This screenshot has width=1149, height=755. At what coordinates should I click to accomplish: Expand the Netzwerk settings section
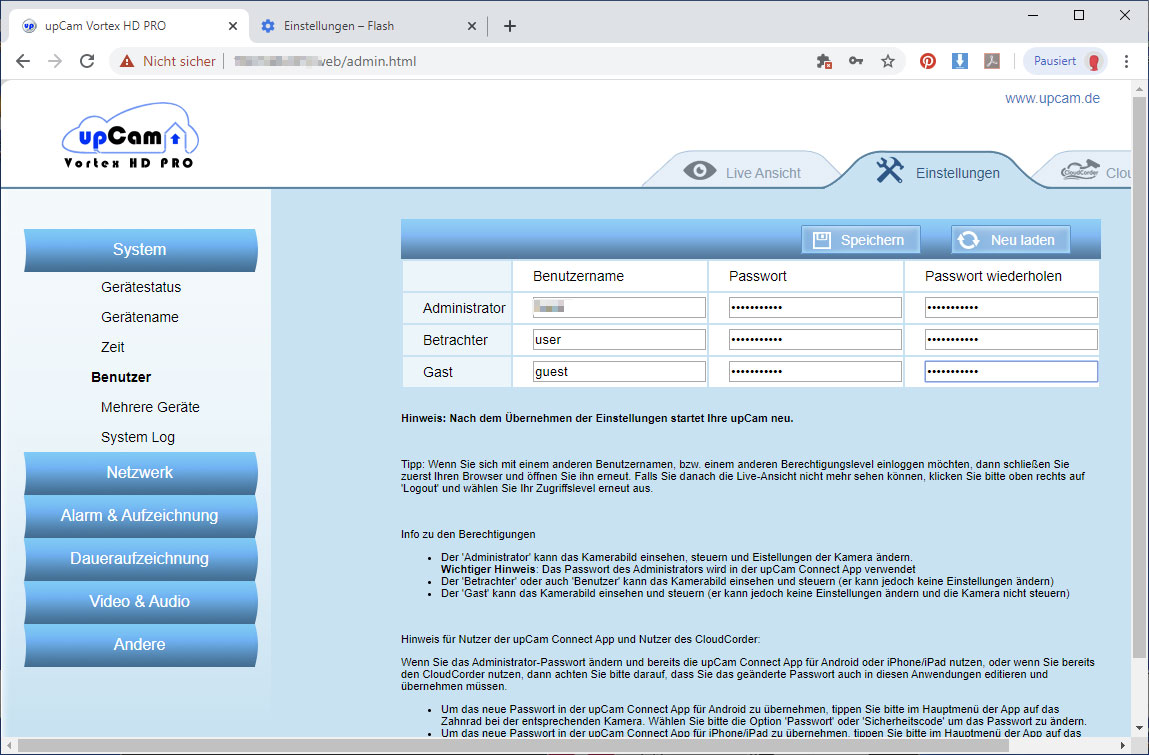140,473
